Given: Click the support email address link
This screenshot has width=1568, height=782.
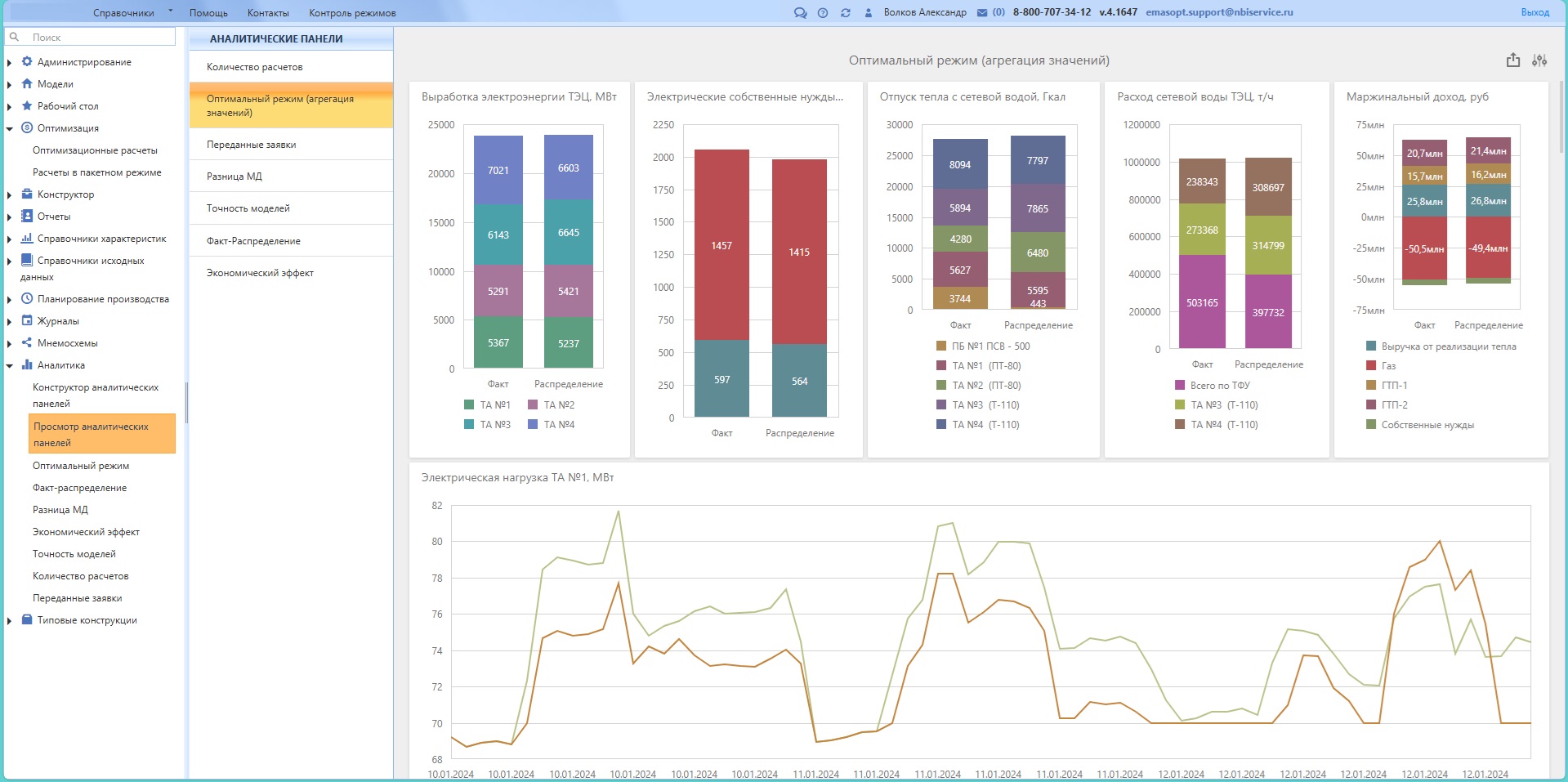Looking at the screenshot, I should [1219, 12].
